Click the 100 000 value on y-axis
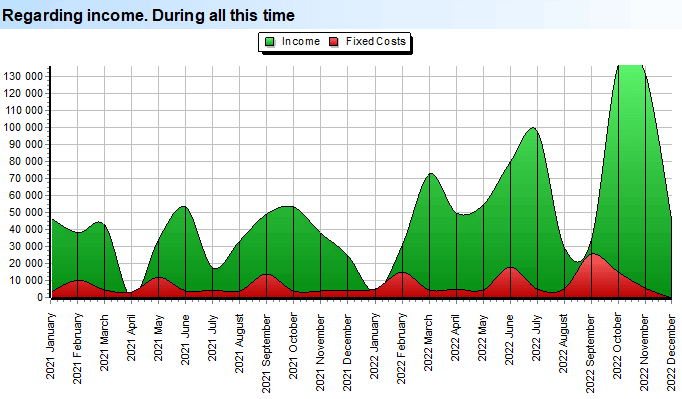 point(23,127)
